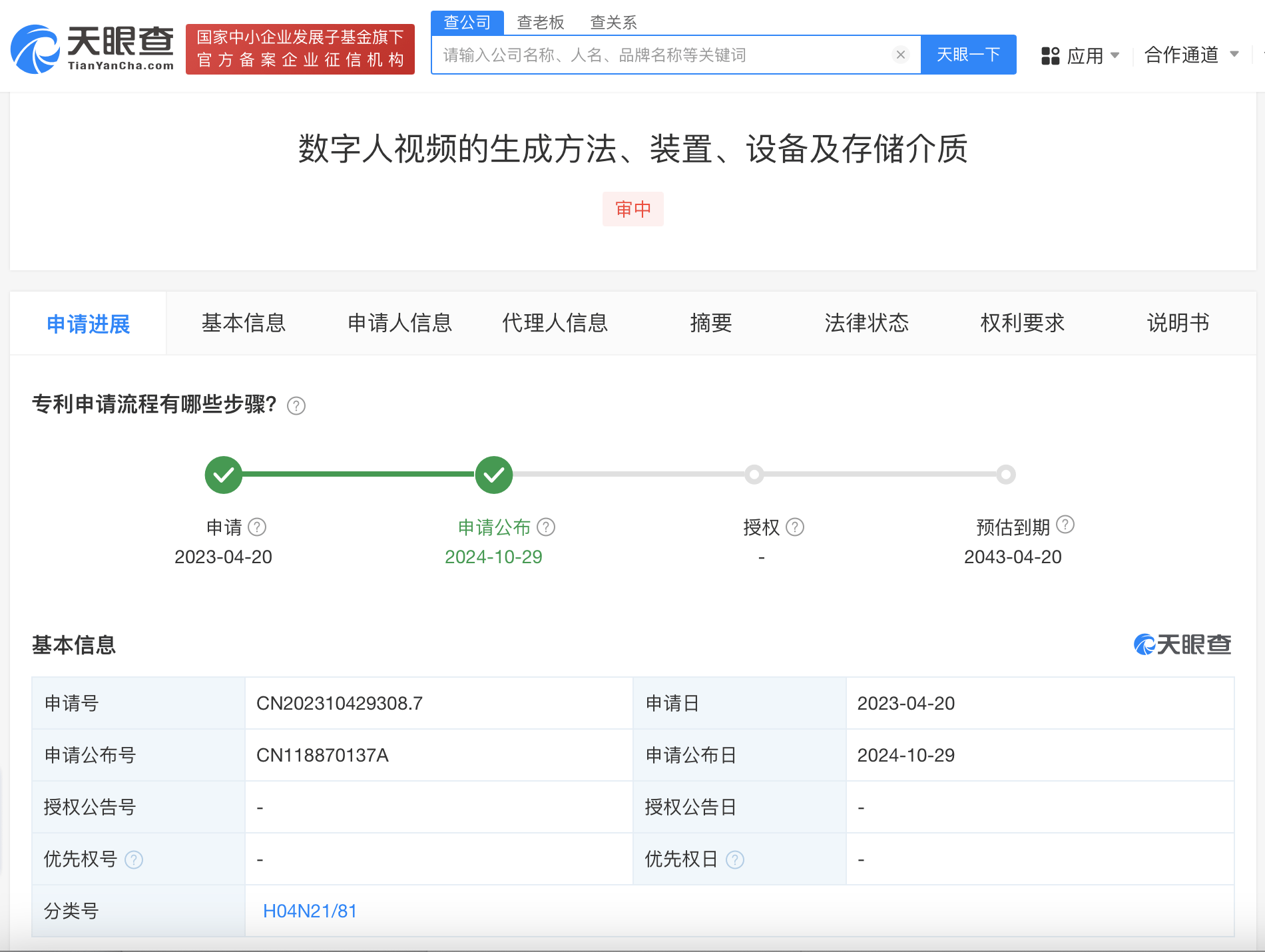The height and width of the screenshot is (952, 1265).
Task: Select the 查公司 search tab
Action: click(467, 23)
